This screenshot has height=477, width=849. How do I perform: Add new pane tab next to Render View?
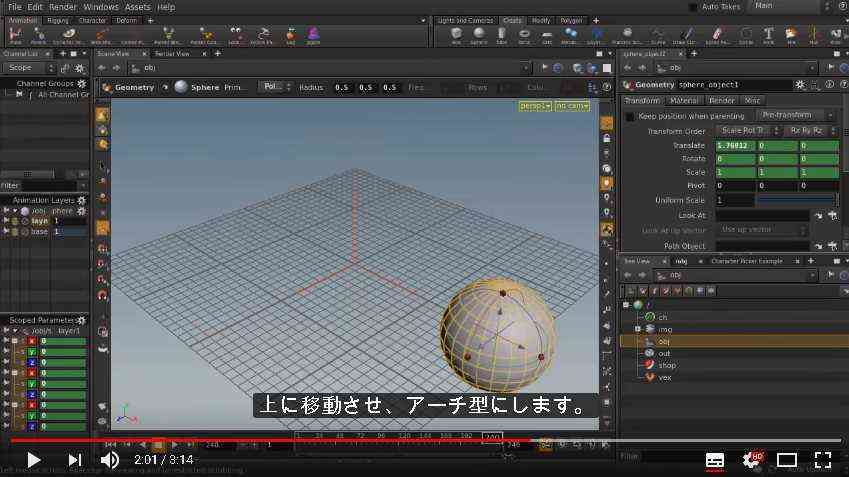click(218, 54)
